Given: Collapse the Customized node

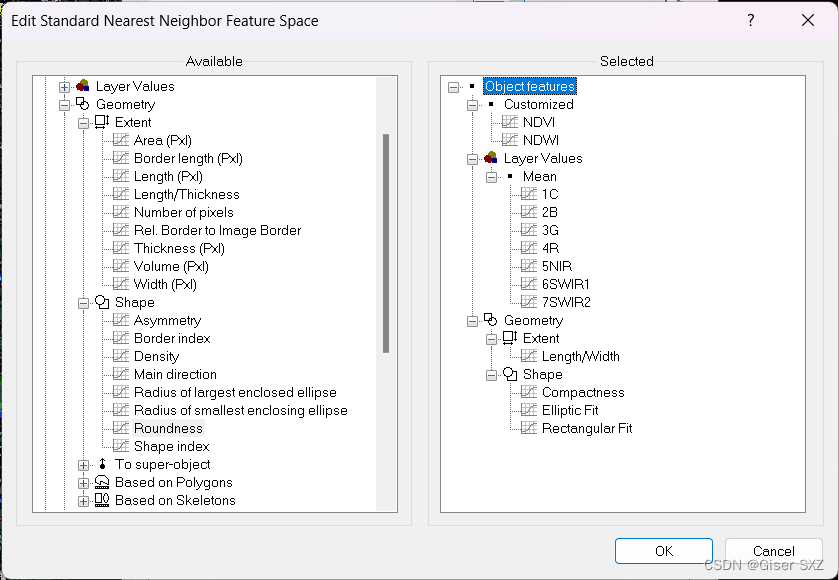Looking at the screenshot, I should (x=472, y=105).
